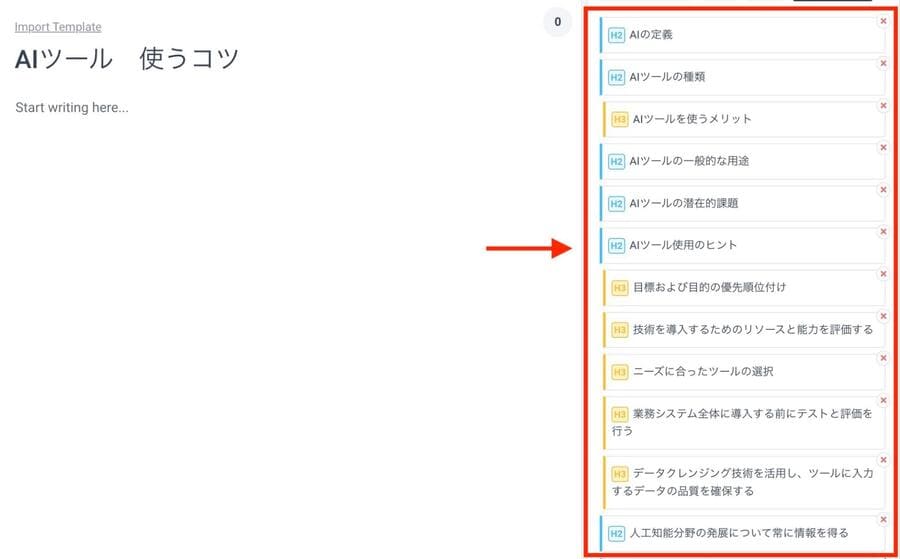Select the outline text AIツールの潜在的課題

[x=684, y=203]
